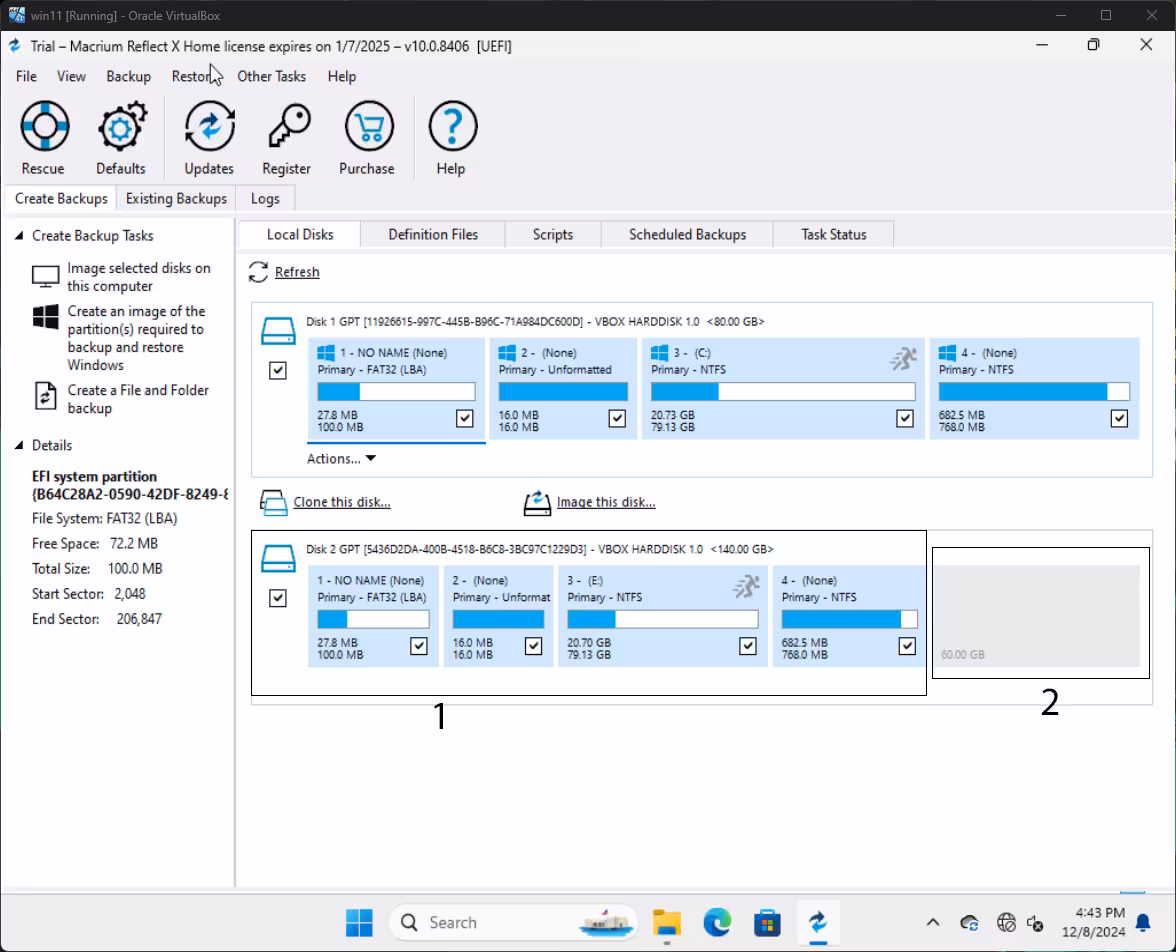Screen dimensions: 1176x952
Task: Click the Image this disk icon
Action: click(x=537, y=503)
